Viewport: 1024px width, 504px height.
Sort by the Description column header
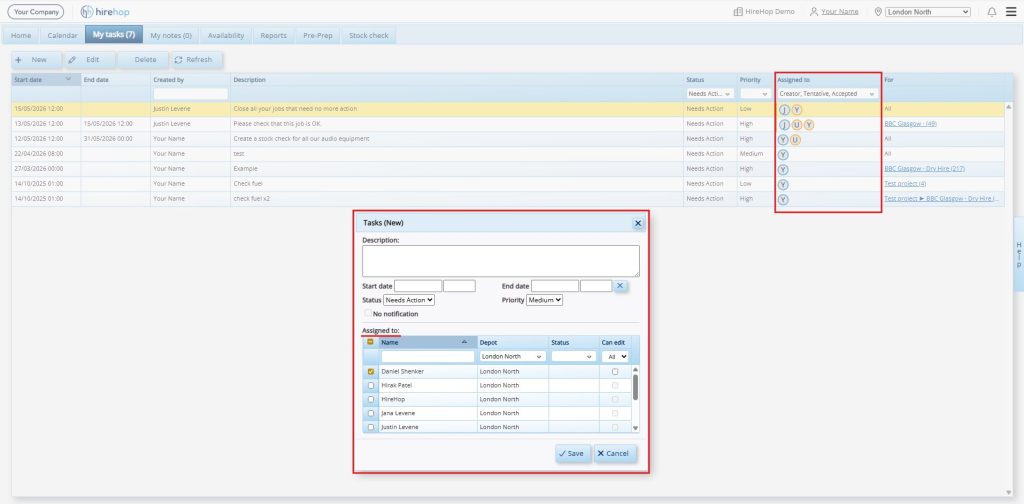tap(457, 80)
